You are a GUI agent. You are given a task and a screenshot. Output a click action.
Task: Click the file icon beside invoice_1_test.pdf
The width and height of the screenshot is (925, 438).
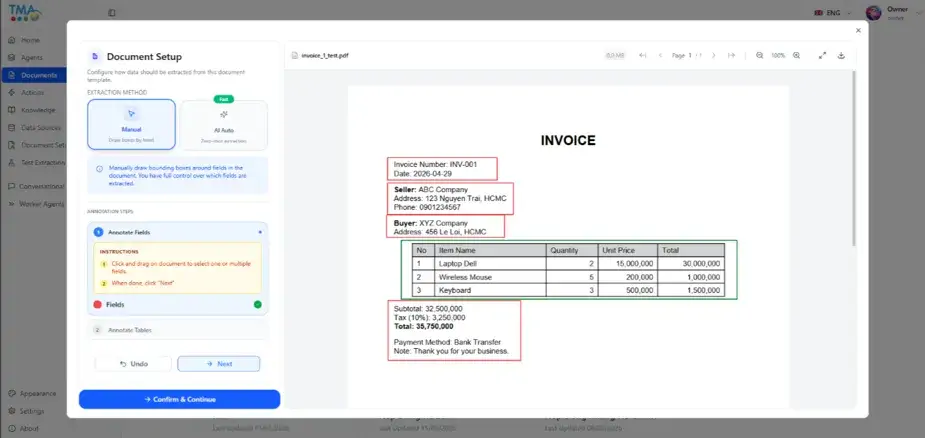[x=295, y=55]
